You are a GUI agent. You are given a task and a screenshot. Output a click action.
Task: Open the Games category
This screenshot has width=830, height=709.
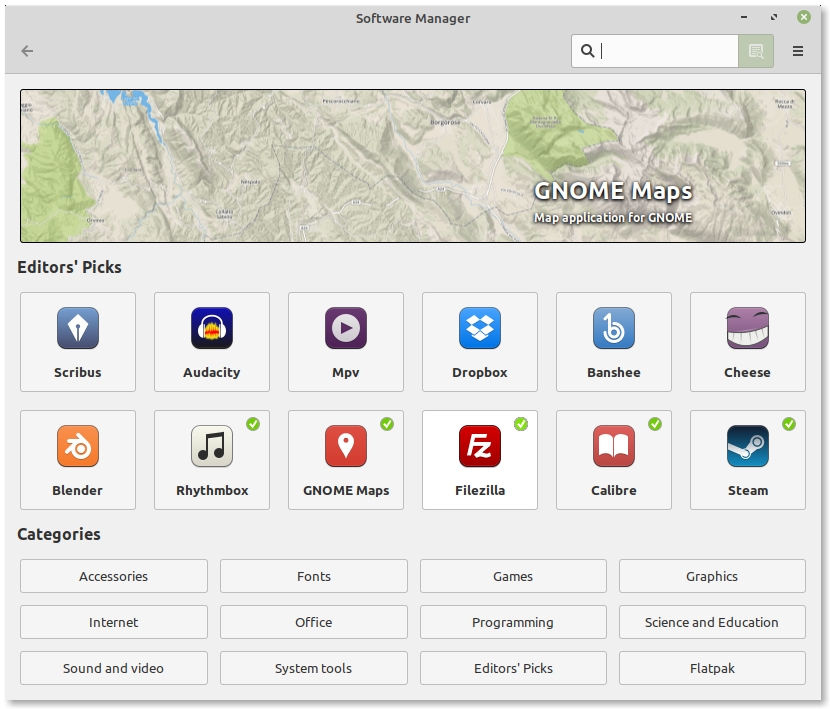tap(513, 576)
